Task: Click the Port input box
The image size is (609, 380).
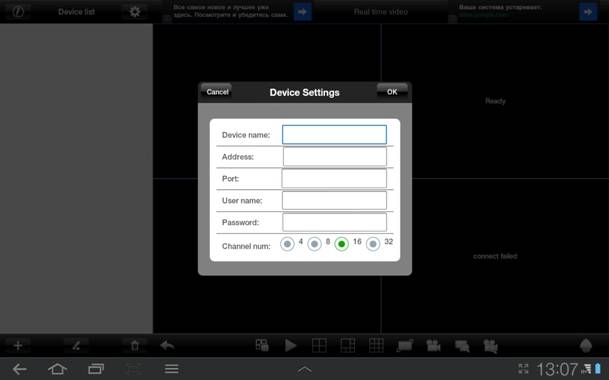Action: coord(334,178)
